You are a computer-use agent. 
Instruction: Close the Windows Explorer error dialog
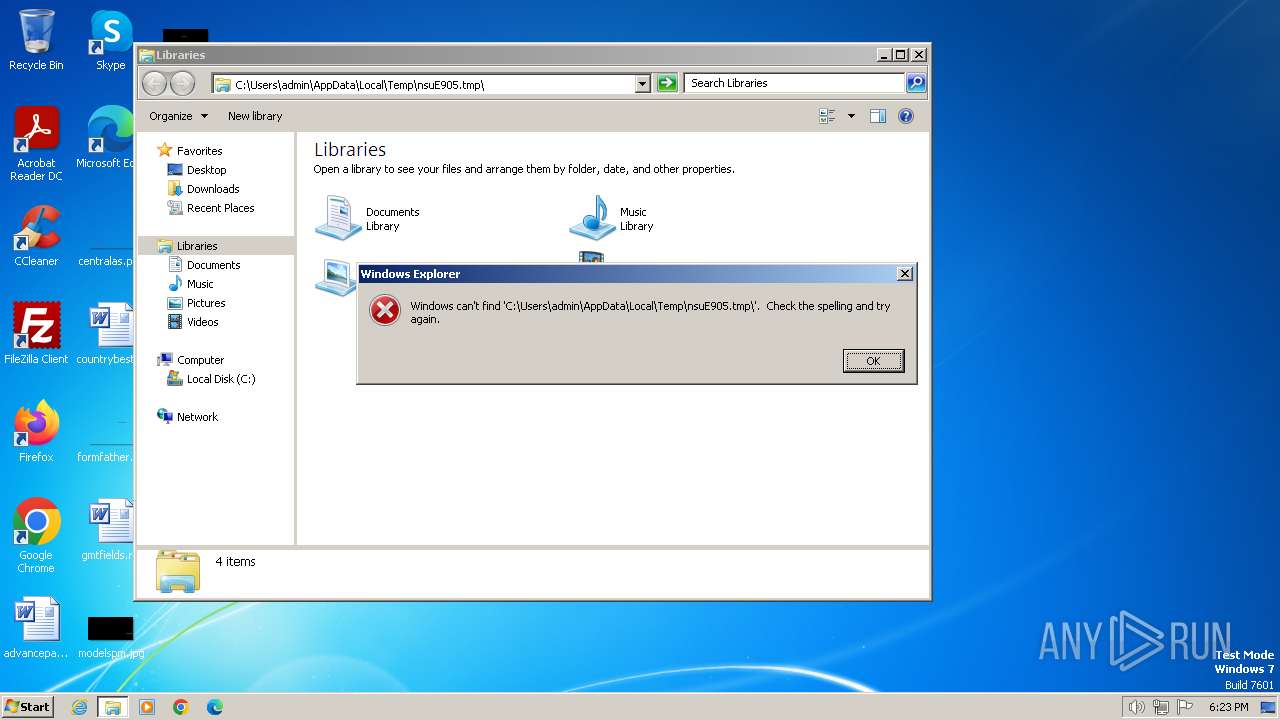905,273
